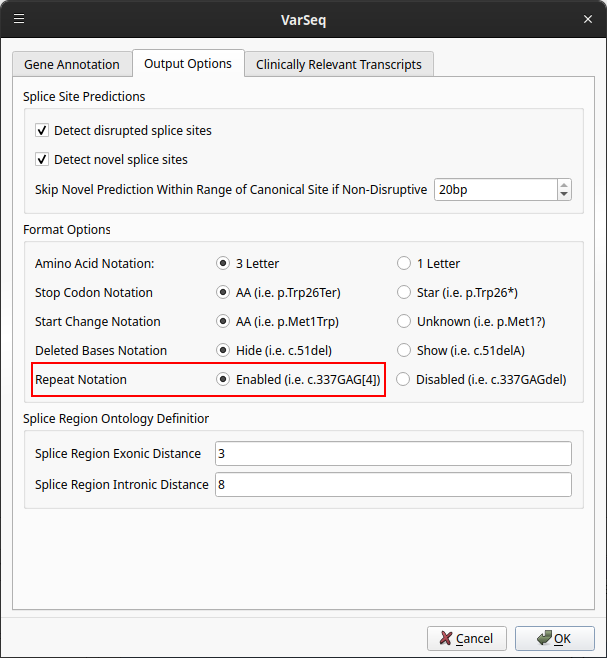Click the Cancel button
The image size is (607, 658).
[467, 638]
